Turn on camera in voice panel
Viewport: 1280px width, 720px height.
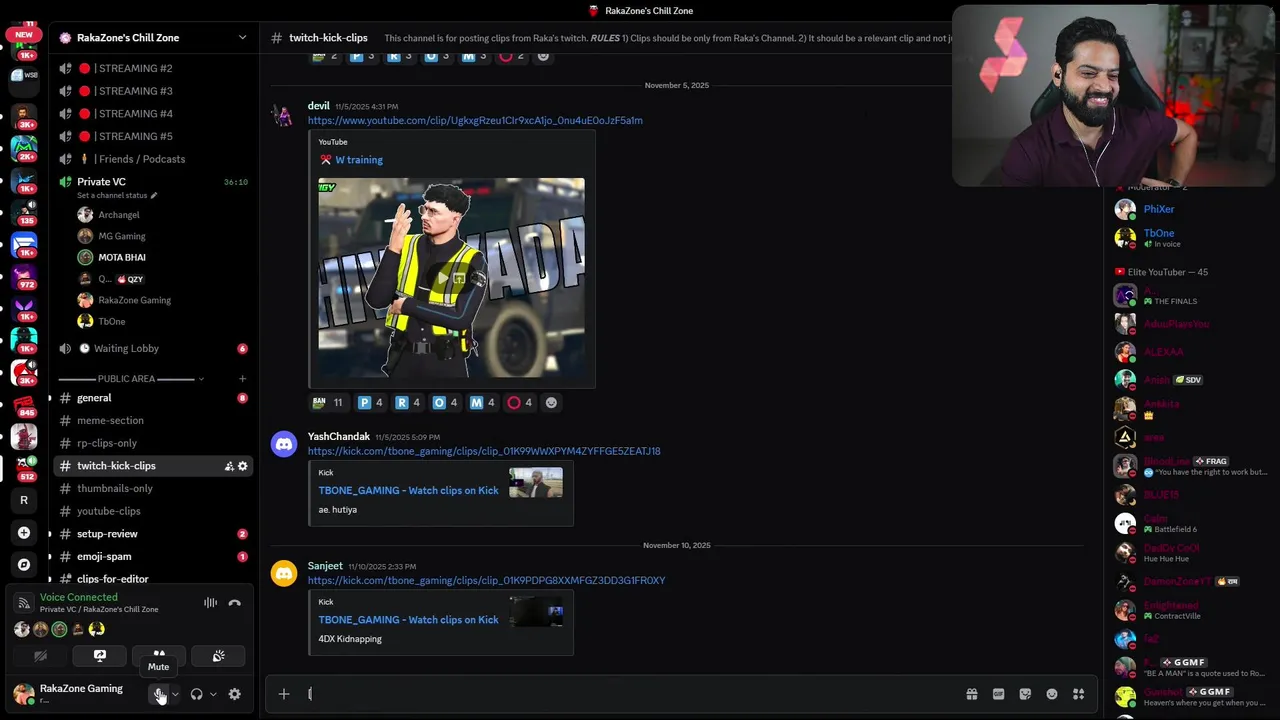click(40, 656)
